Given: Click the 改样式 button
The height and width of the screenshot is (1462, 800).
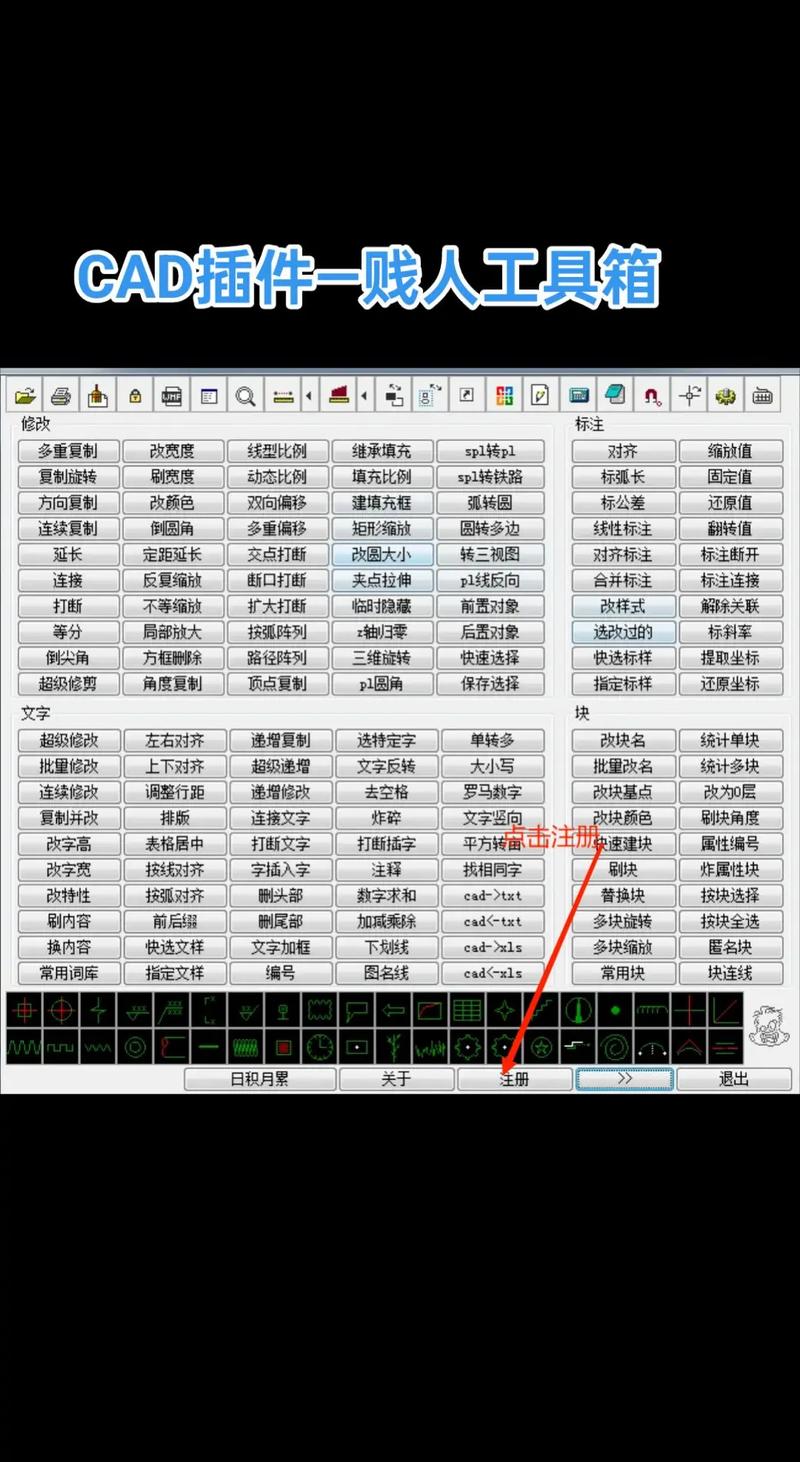Looking at the screenshot, I should 622,606.
